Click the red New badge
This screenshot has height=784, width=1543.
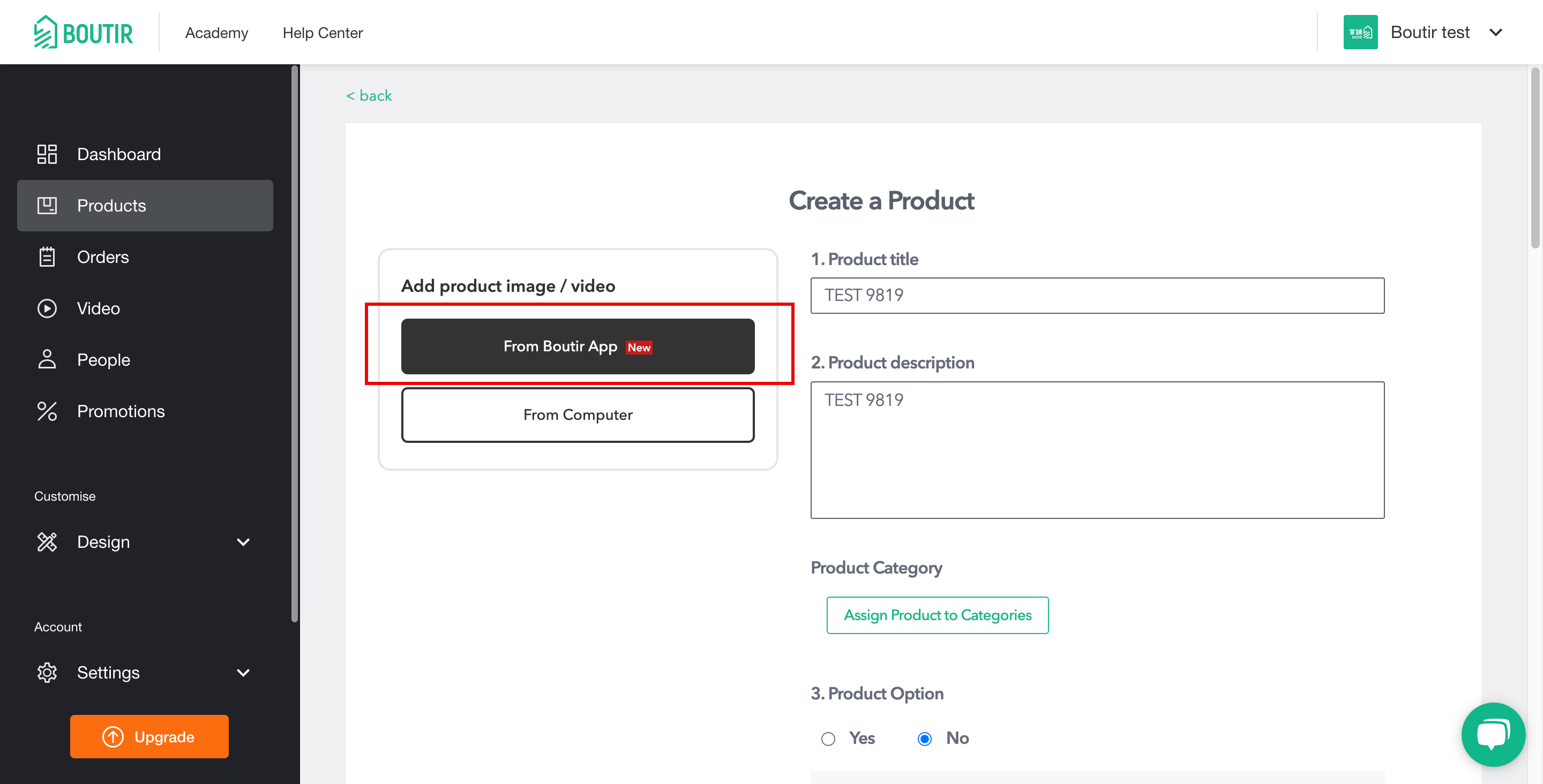tap(639, 348)
